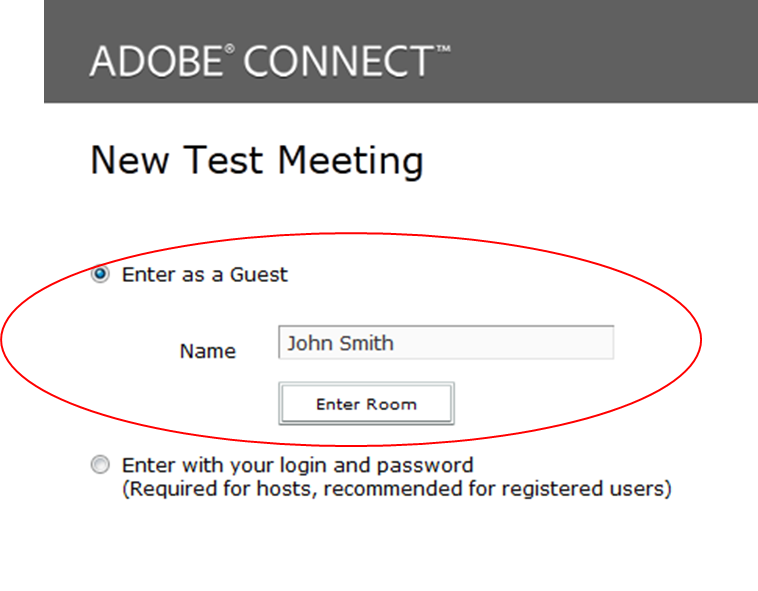Focus the Name text field
758x591 pixels.
click(x=446, y=343)
